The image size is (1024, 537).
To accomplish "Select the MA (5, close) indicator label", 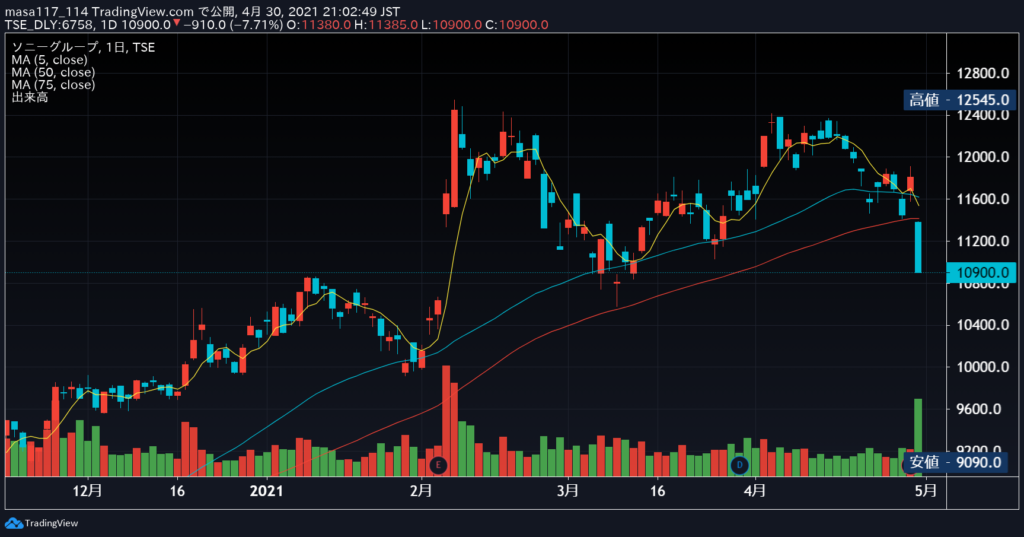I will [49, 59].
